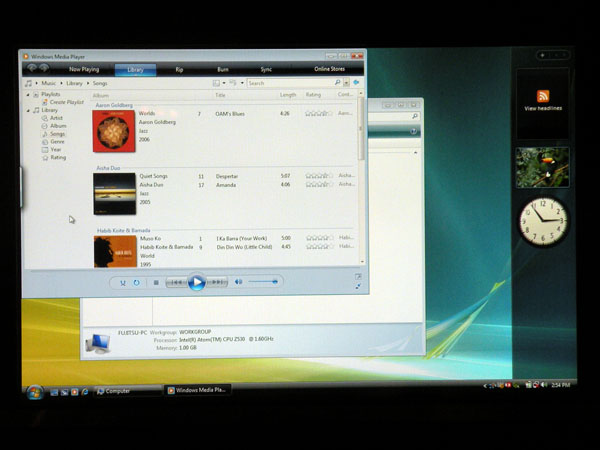Click the search magnifier in Media Player
The height and width of the screenshot is (450, 600).
click(338, 82)
